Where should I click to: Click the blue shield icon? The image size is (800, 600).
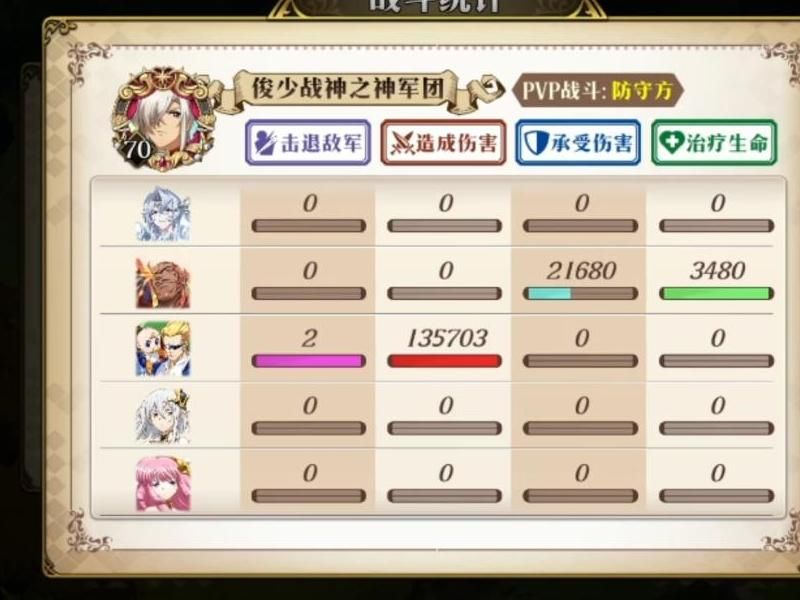pos(537,143)
